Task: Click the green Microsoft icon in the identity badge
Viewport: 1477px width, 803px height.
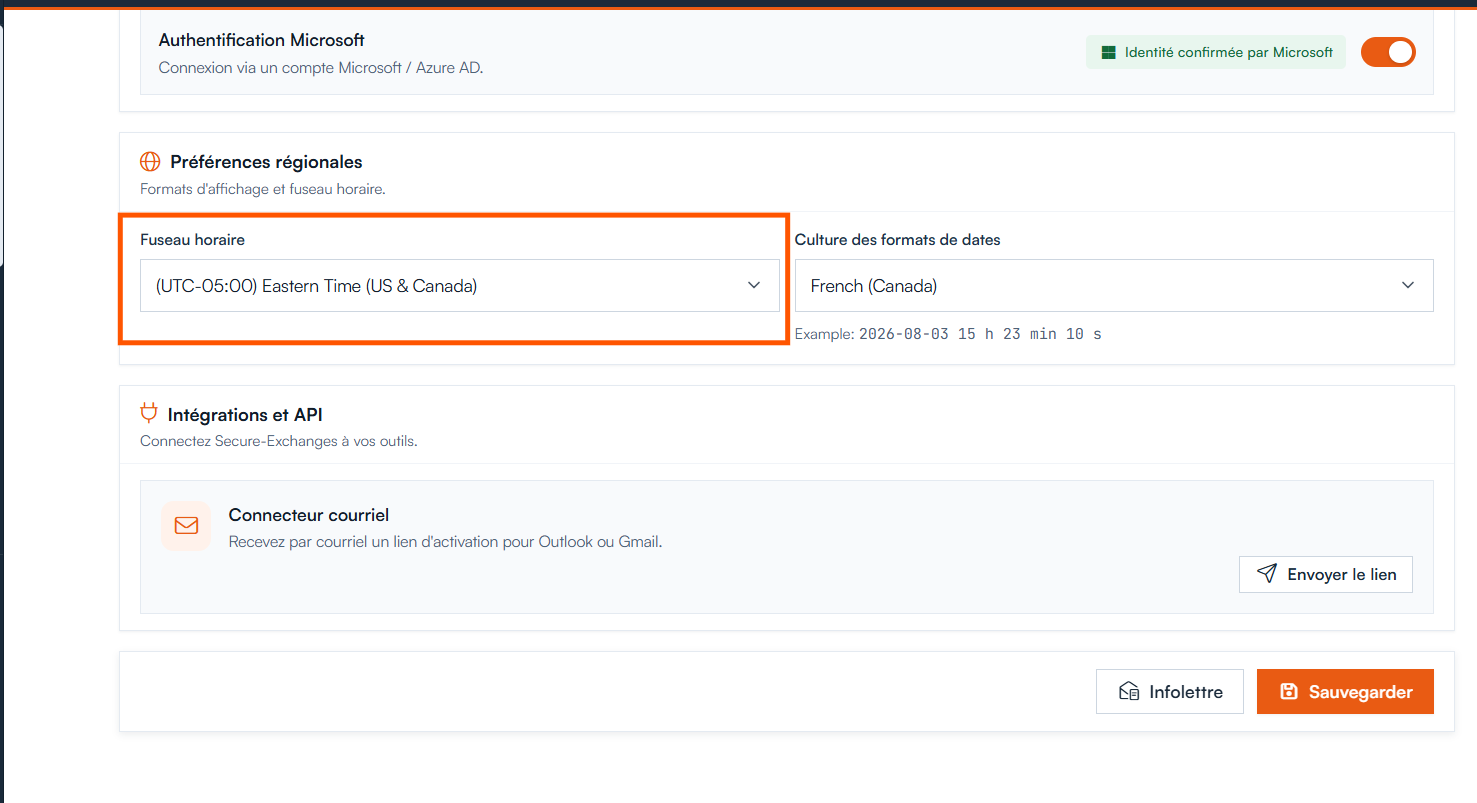Action: 1108,53
